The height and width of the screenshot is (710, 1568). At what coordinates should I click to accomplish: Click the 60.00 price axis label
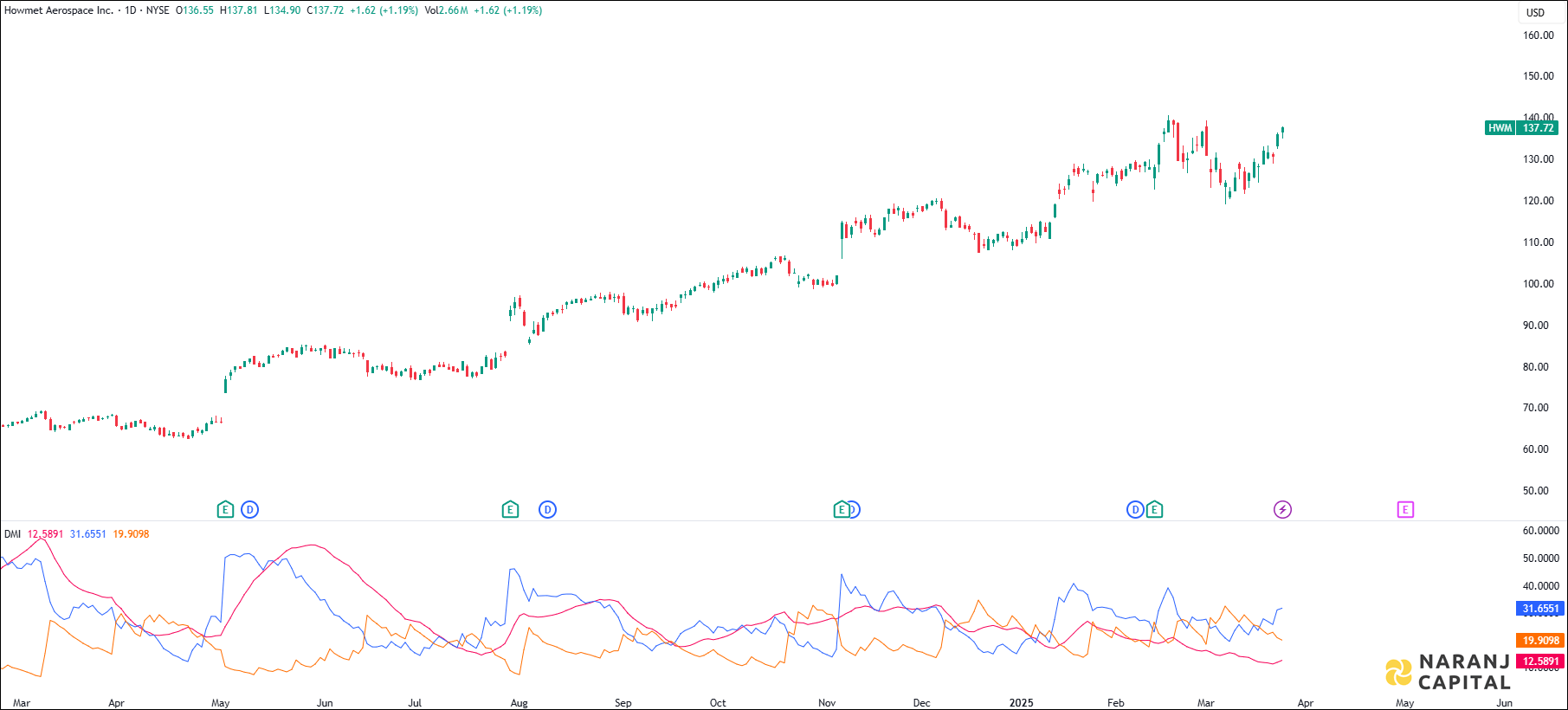pos(1536,449)
